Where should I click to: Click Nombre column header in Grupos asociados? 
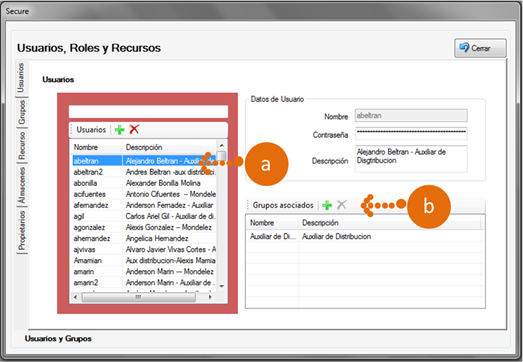point(272,223)
